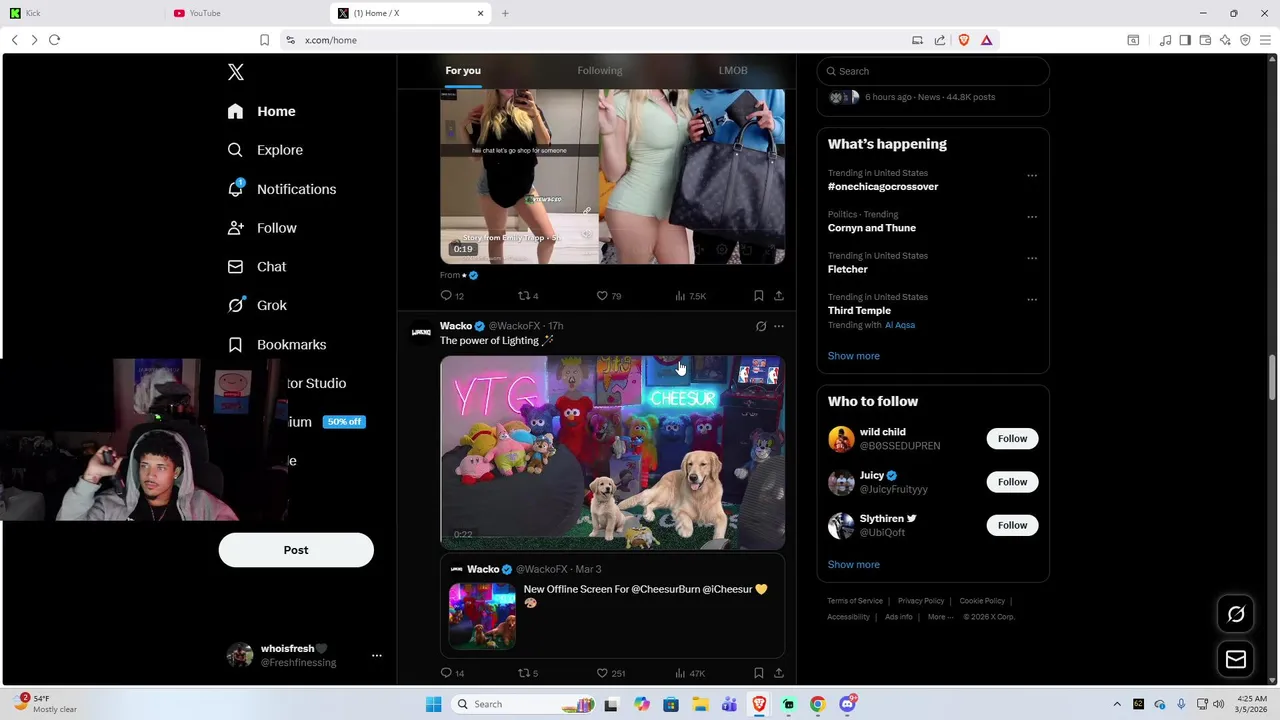The image size is (1280, 720).
Task: Open Grok in the sidebar
Action: click(257, 306)
